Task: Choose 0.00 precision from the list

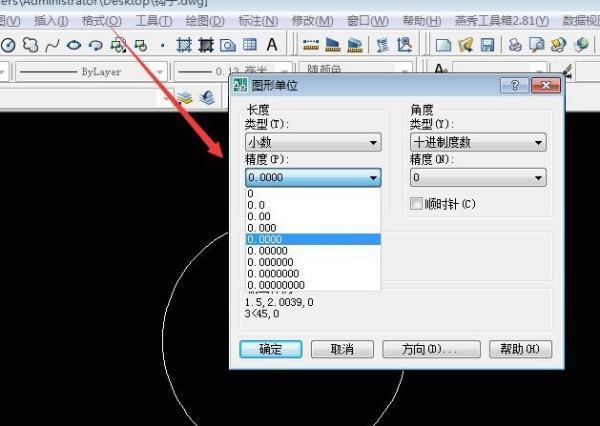Action: pyautogui.click(x=259, y=216)
